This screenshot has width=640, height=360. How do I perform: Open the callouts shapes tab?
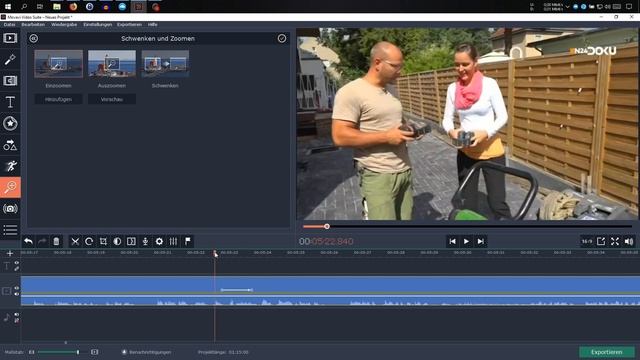[x=10, y=145]
